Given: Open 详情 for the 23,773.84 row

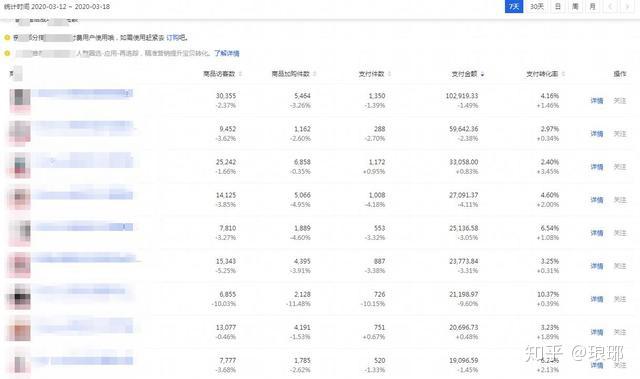Looking at the screenshot, I should pos(597,266).
